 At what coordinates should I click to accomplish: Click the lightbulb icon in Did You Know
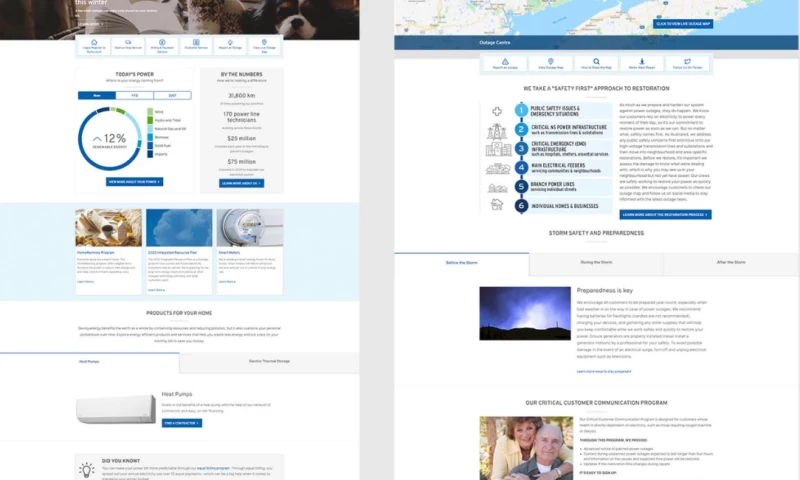[87, 469]
